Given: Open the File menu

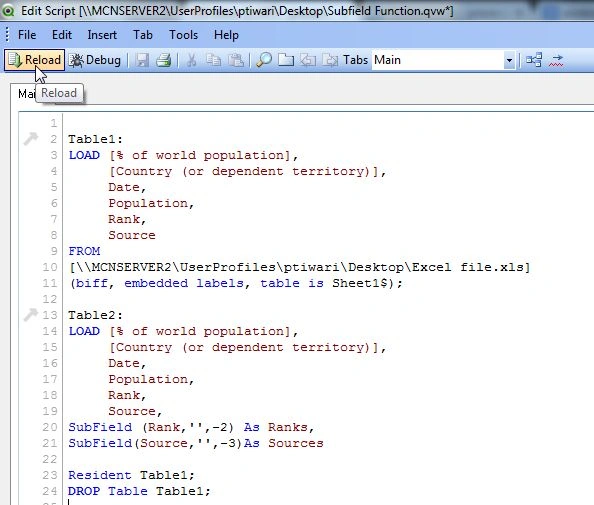Looking at the screenshot, I should [27, 35].
